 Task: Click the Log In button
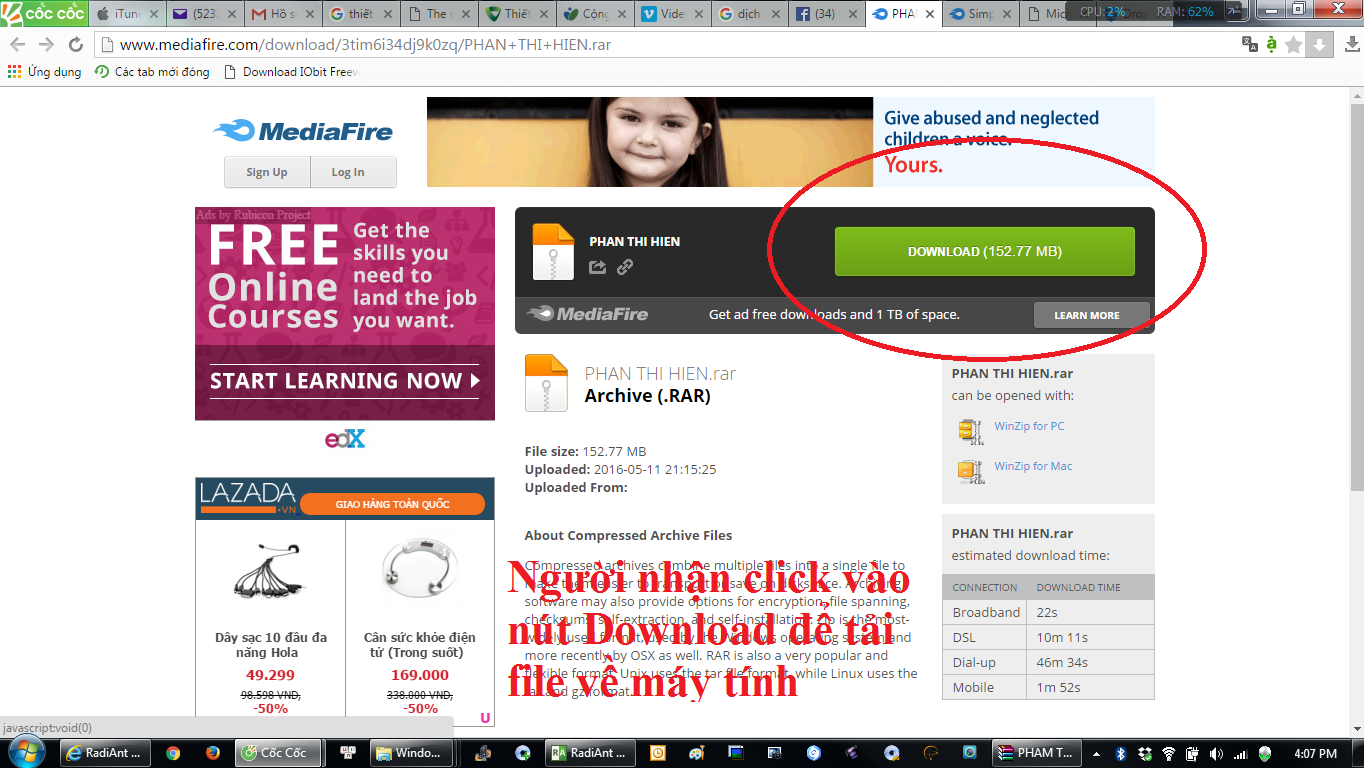[353, 172]
